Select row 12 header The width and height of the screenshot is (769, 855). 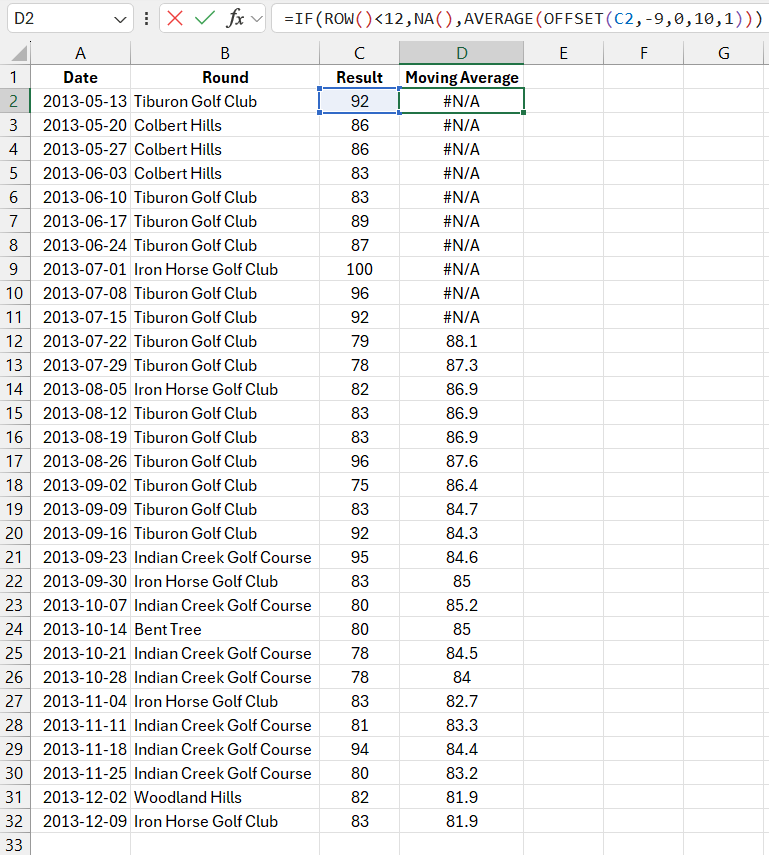[x=15, y=341]
